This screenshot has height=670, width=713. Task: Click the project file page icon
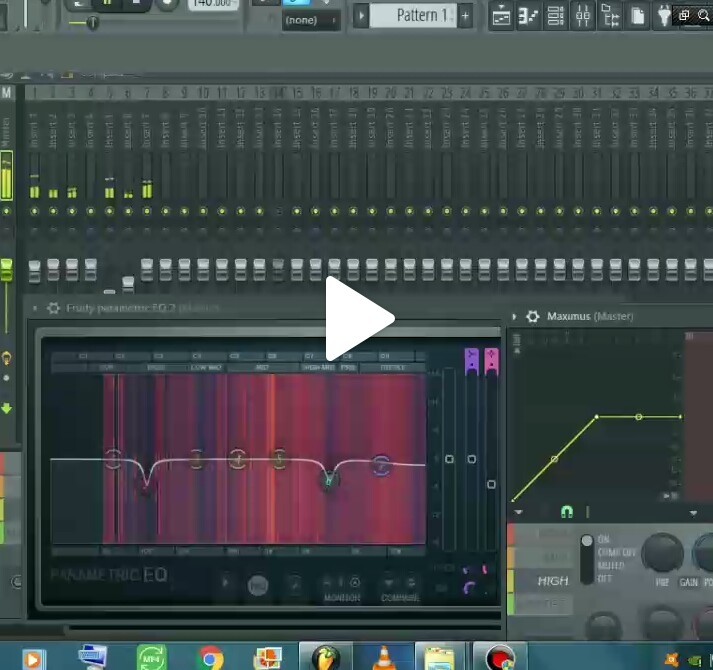[x=638, y=17]
